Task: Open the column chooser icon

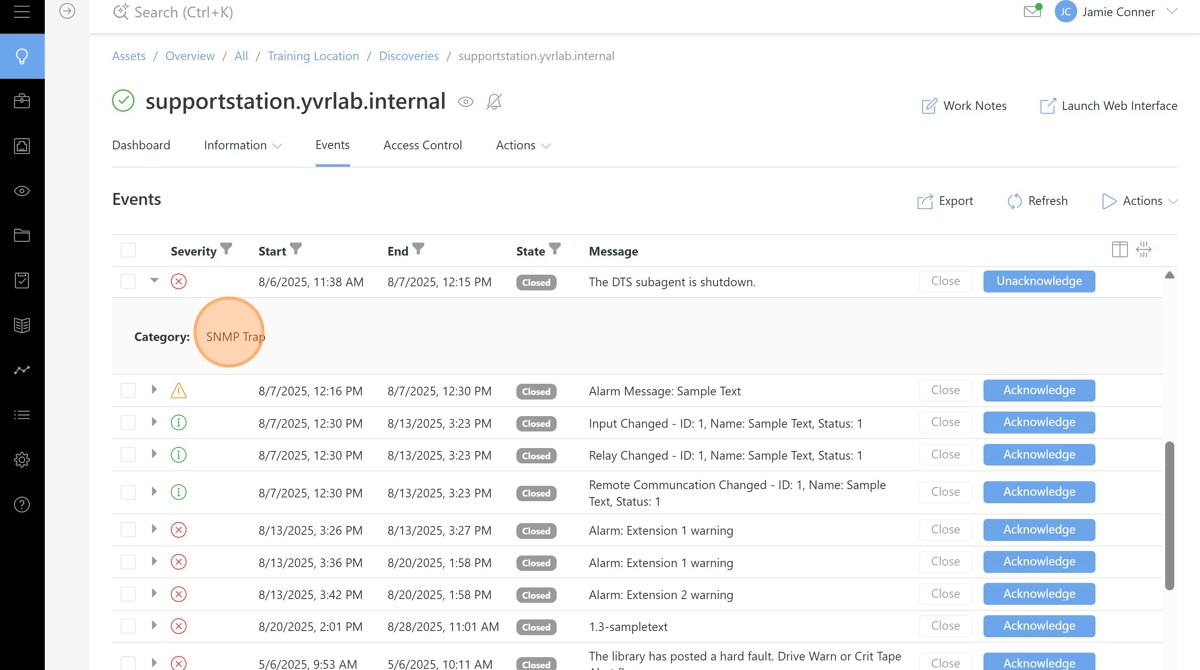Action: pos(1119,250)
